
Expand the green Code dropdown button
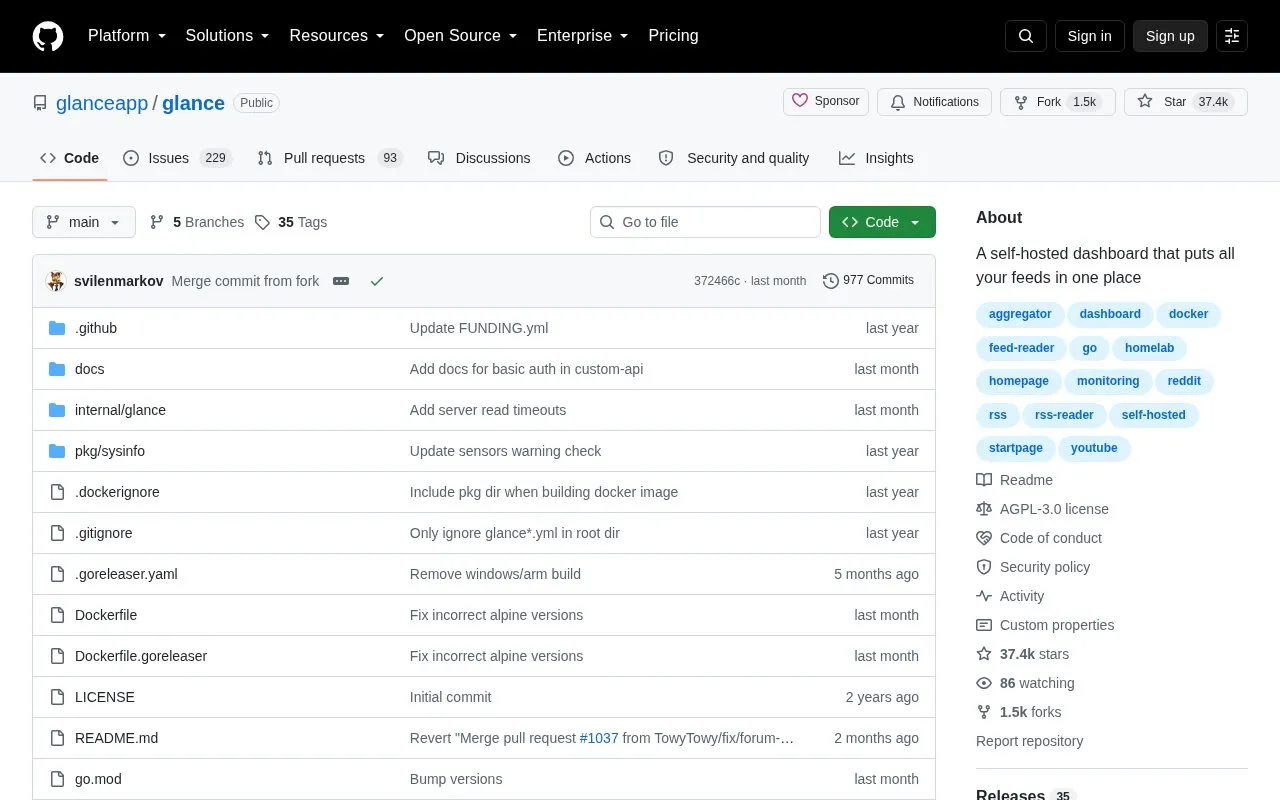[882, 222]
